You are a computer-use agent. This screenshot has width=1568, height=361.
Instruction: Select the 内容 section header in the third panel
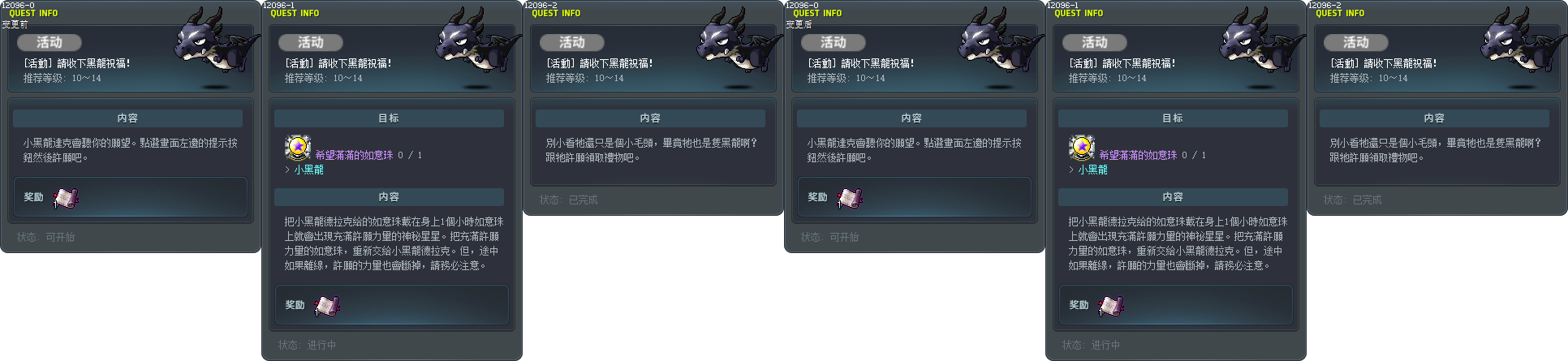coord(650,118)
